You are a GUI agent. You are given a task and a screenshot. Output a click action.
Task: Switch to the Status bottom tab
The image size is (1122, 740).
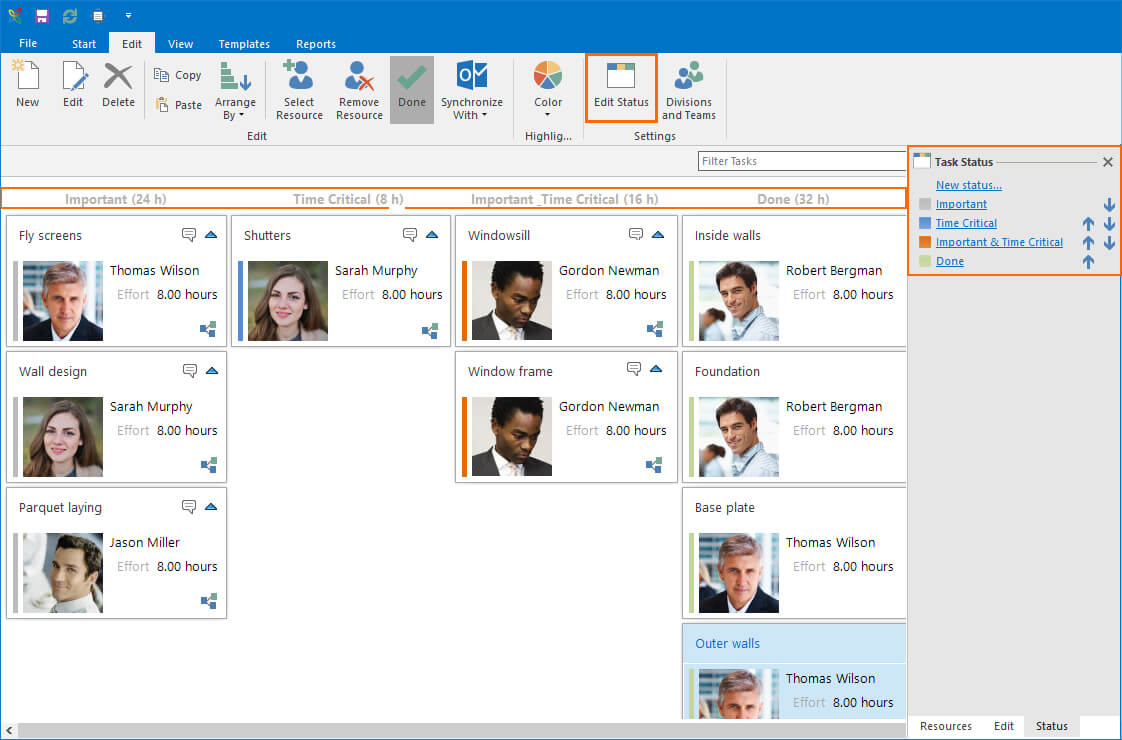click(1051, 726)
